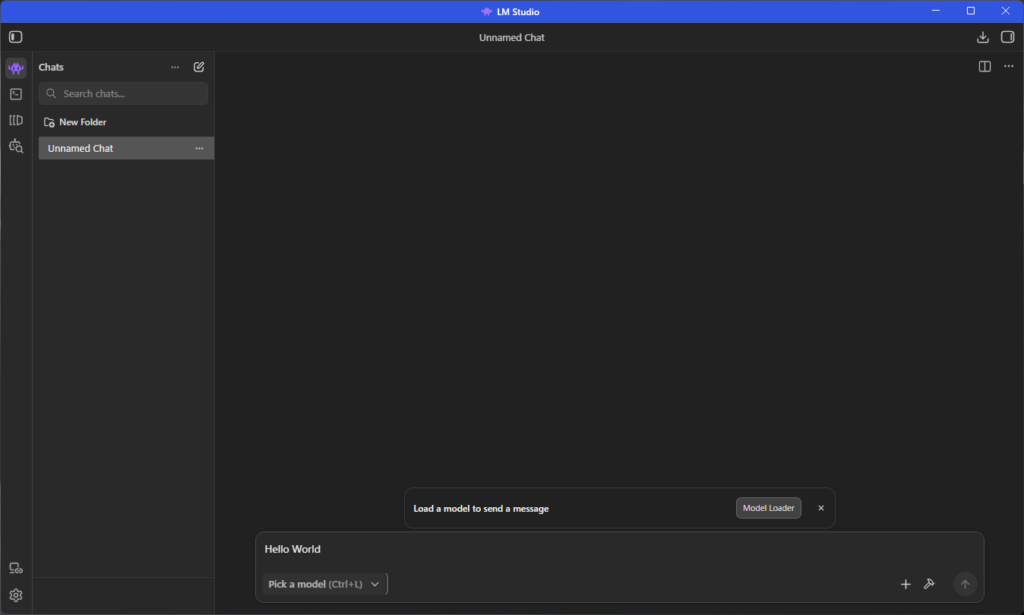Toggle the right sidebar panel
The width and height of the screenshot is (1024, 615).
point(1007,37)
